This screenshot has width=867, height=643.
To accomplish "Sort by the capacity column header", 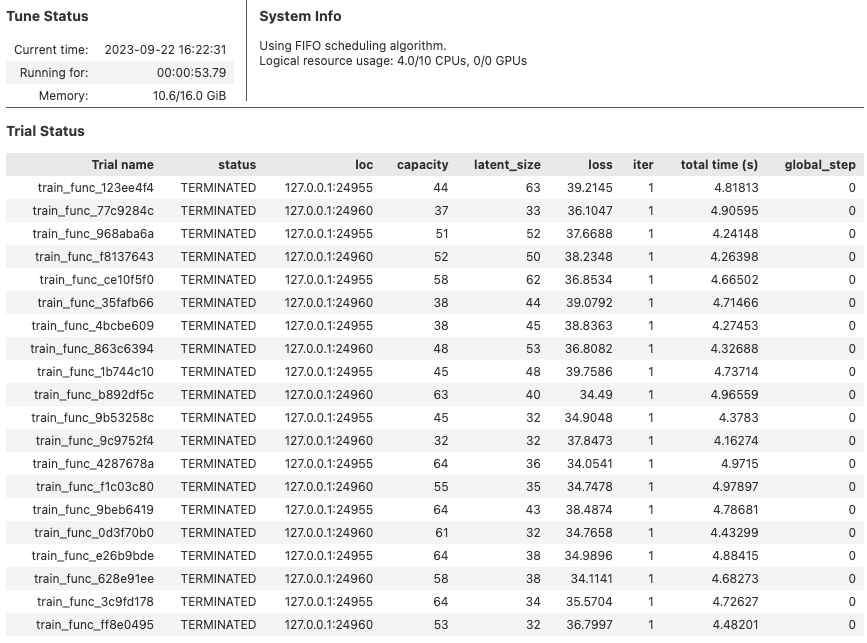I will coord(424,165).
